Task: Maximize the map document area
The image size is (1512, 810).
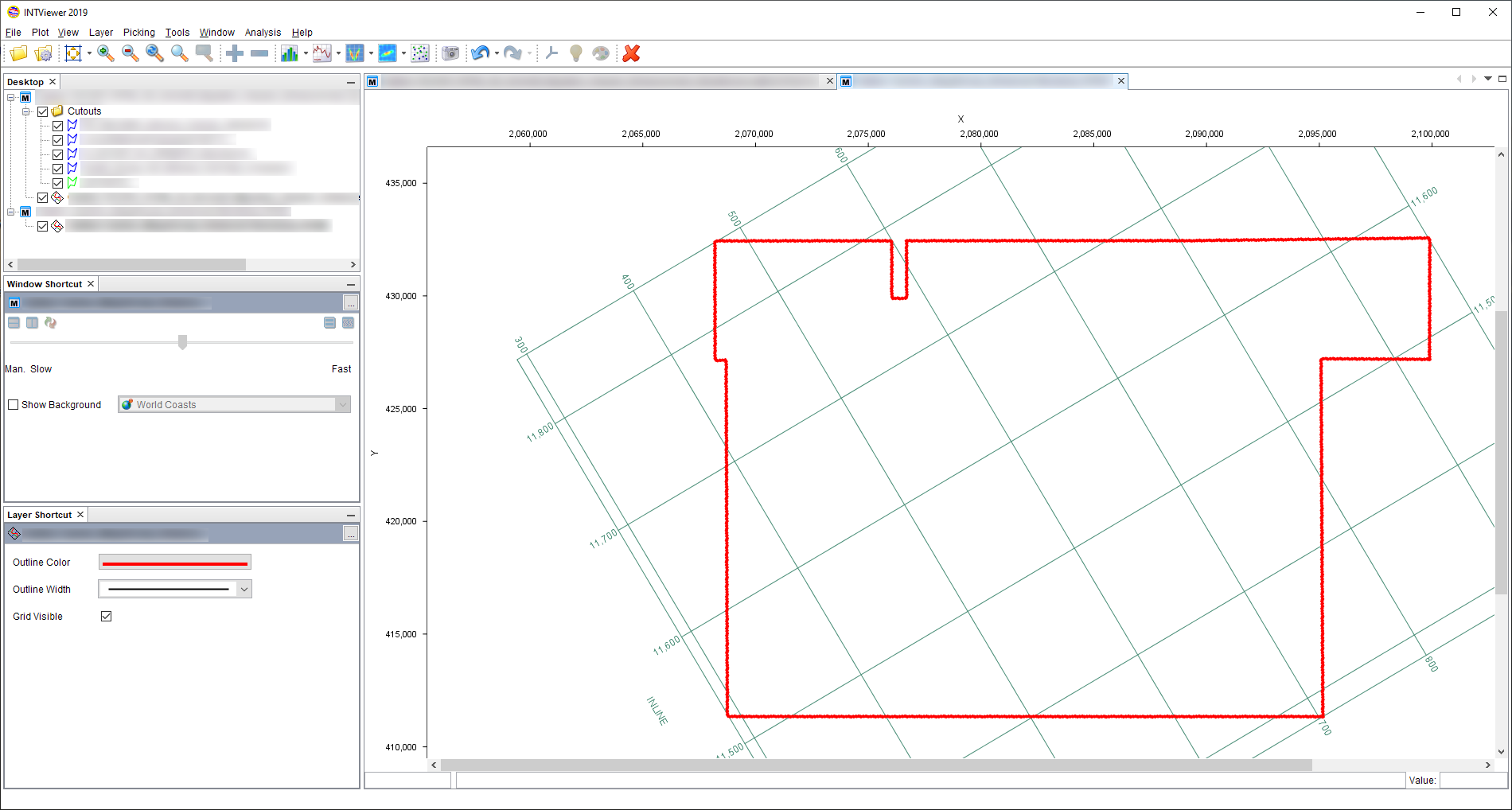Action: point(1502,79)
